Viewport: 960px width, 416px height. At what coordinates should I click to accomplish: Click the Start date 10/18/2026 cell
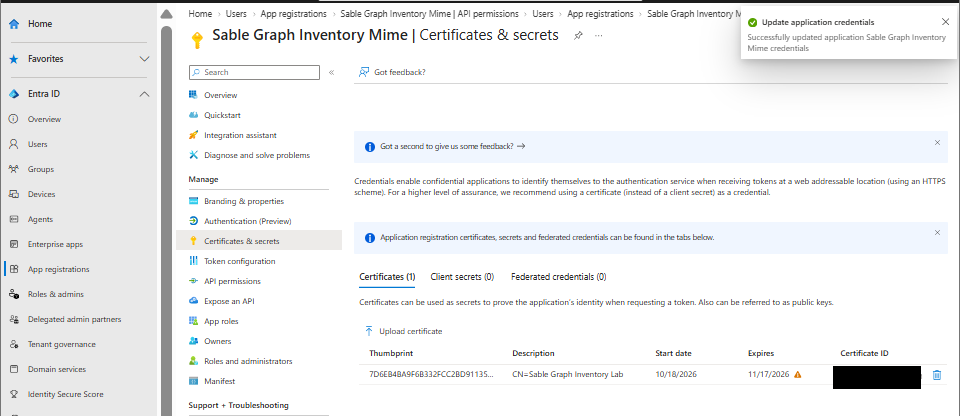pos(676,374)
